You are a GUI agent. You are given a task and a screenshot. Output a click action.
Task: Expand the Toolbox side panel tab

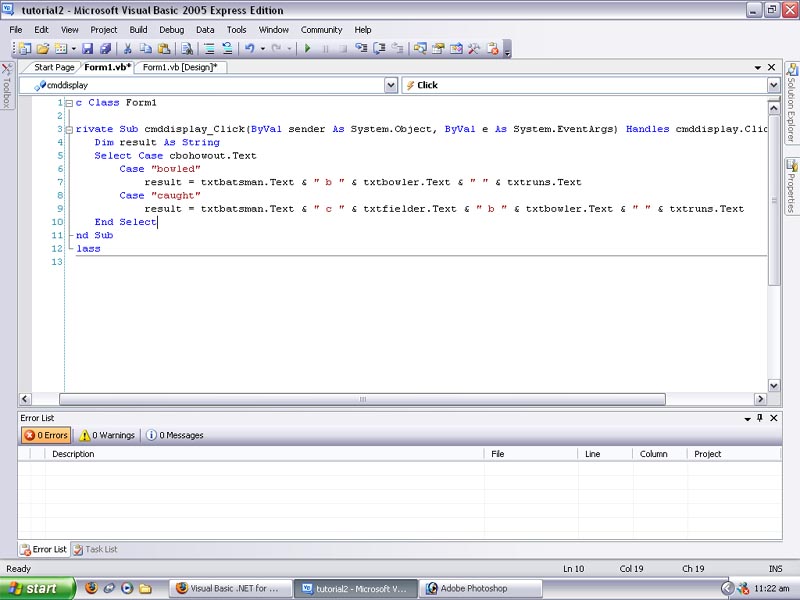(7, 85)
